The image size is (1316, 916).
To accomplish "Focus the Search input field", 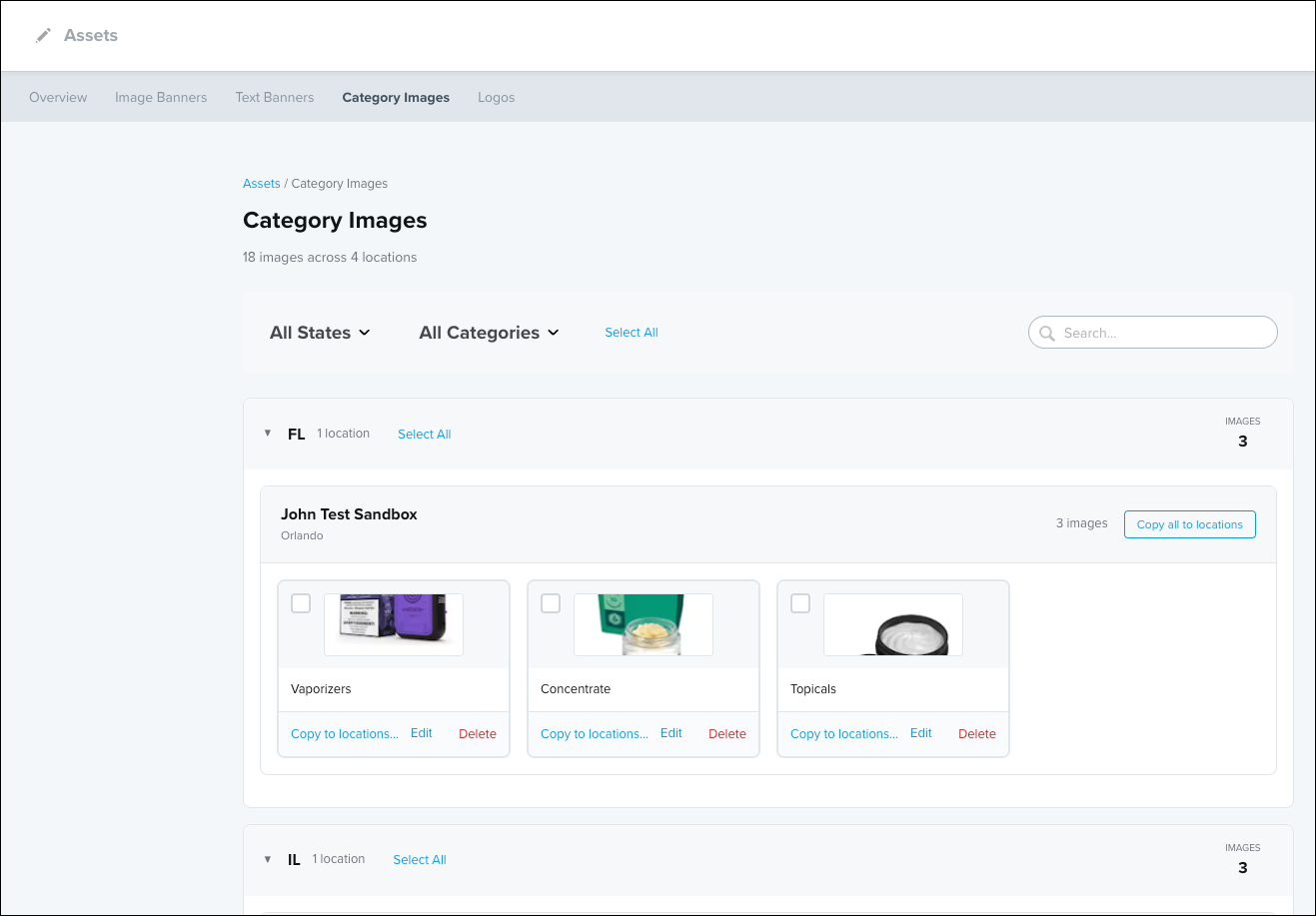I will [1153, 333].
